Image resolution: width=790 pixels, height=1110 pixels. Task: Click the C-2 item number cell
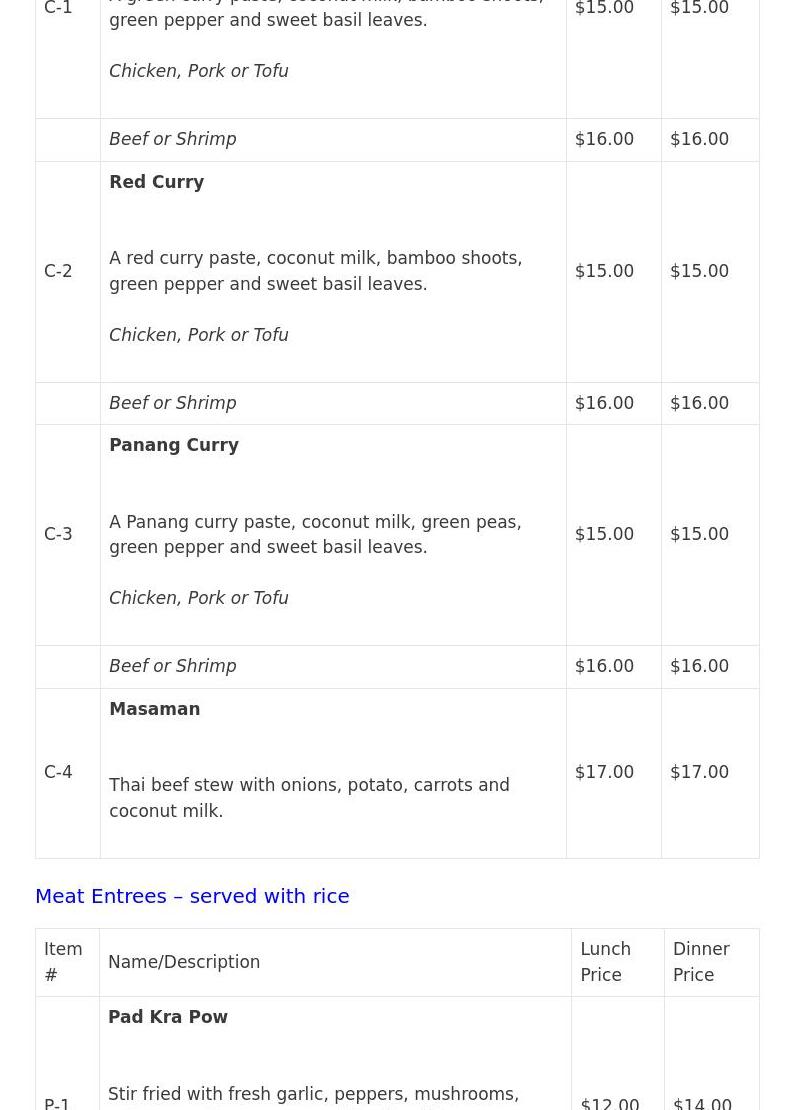tap(58, 271)
